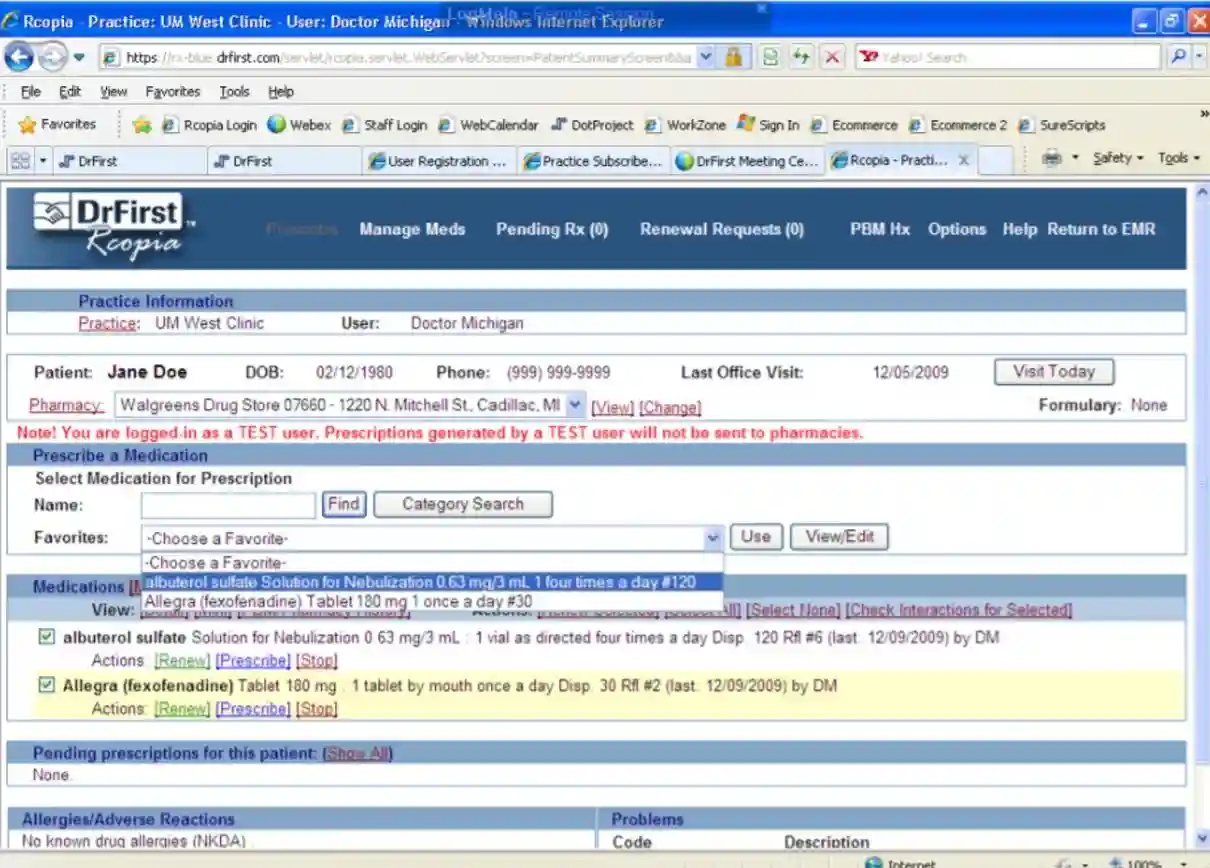Click inside the medication Name field
This screenshot has width=1210, height=868.
[x=227, y=505]
